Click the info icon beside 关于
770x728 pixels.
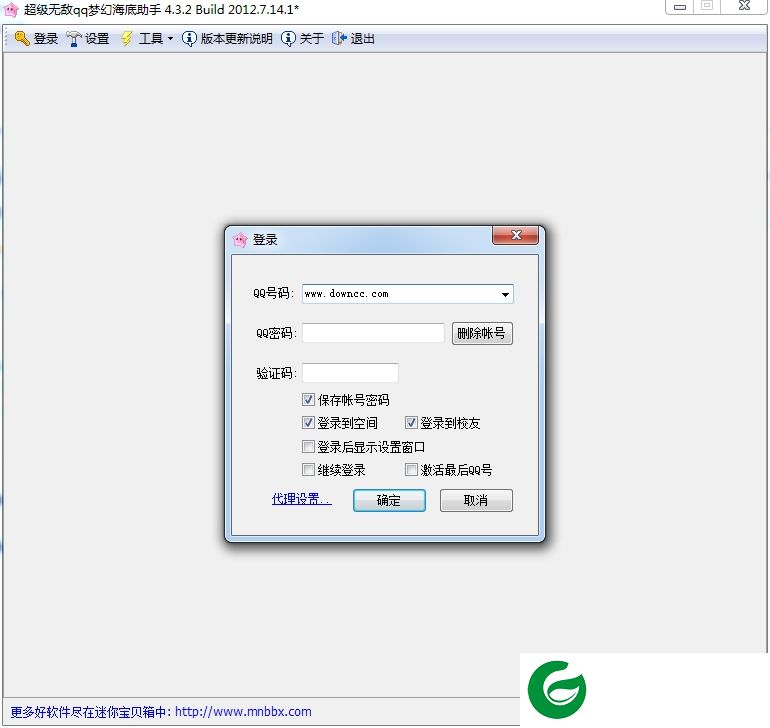click(x=288, y=38)
